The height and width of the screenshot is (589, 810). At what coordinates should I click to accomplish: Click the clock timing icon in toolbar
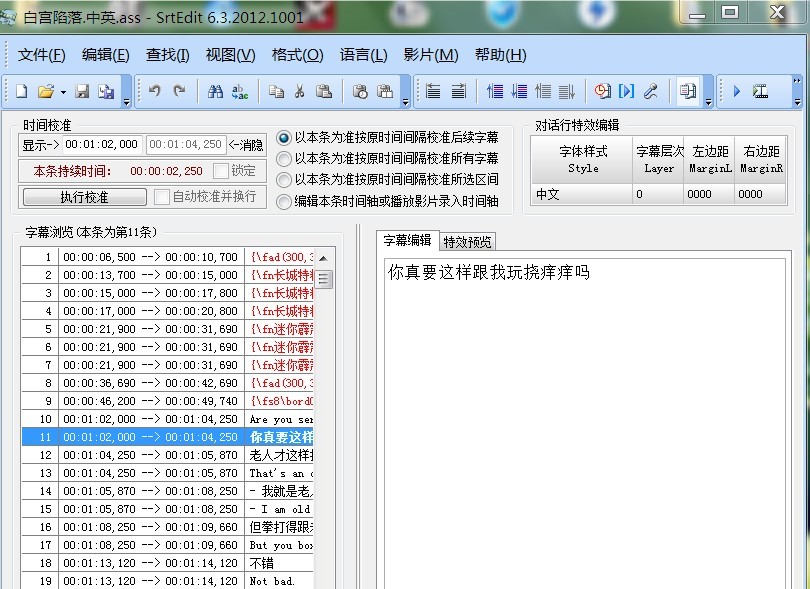click(602, 92)
